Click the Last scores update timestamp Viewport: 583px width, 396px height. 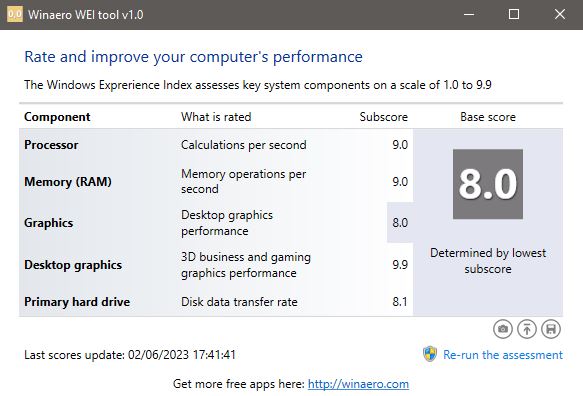pyautogui.click(x=130, y=355)
